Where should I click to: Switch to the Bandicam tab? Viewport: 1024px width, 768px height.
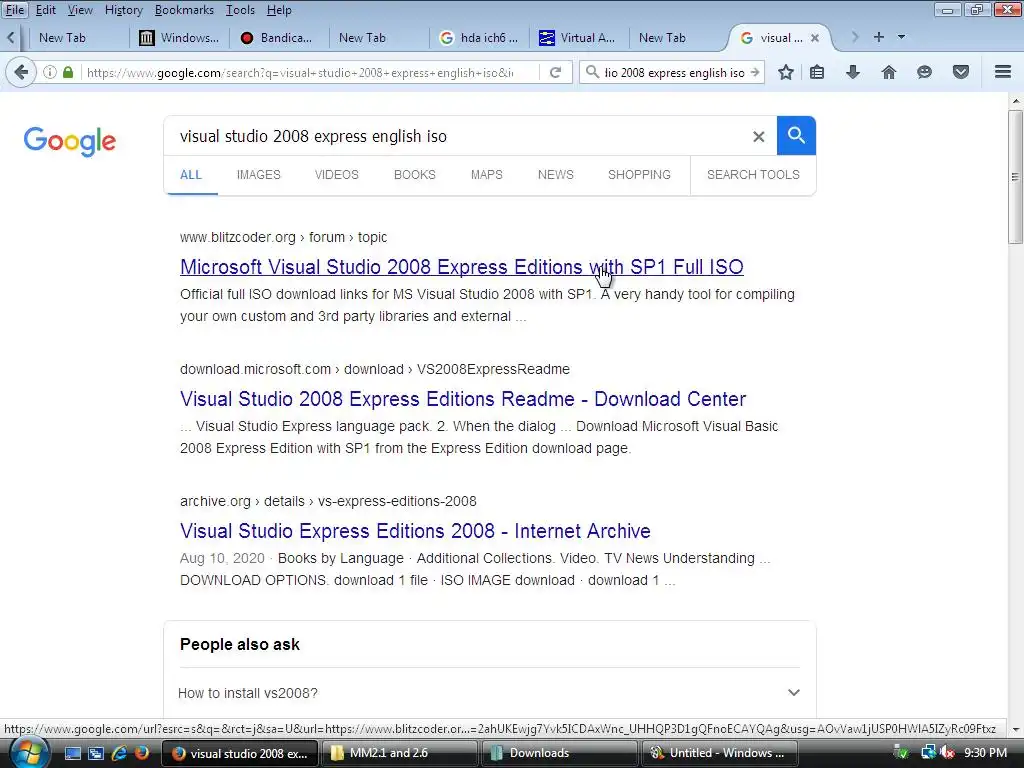[x=278, y=38]
